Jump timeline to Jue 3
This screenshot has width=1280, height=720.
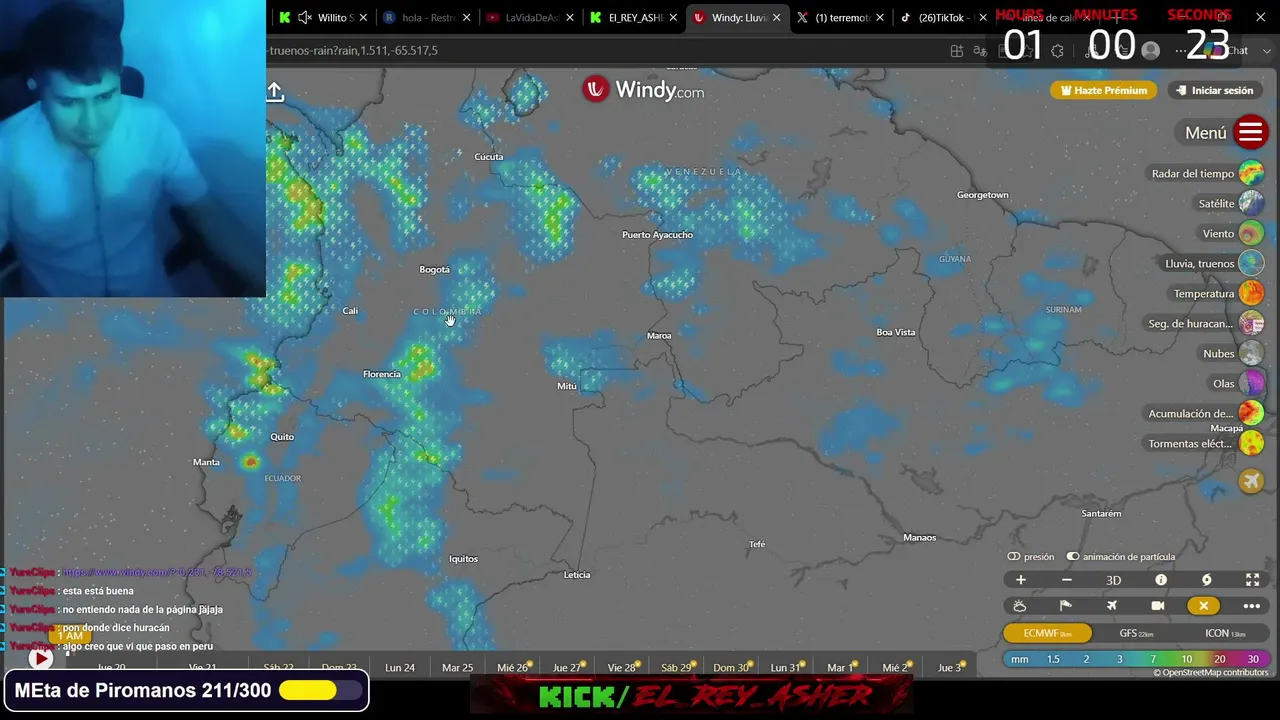click(x=949, y=667)
